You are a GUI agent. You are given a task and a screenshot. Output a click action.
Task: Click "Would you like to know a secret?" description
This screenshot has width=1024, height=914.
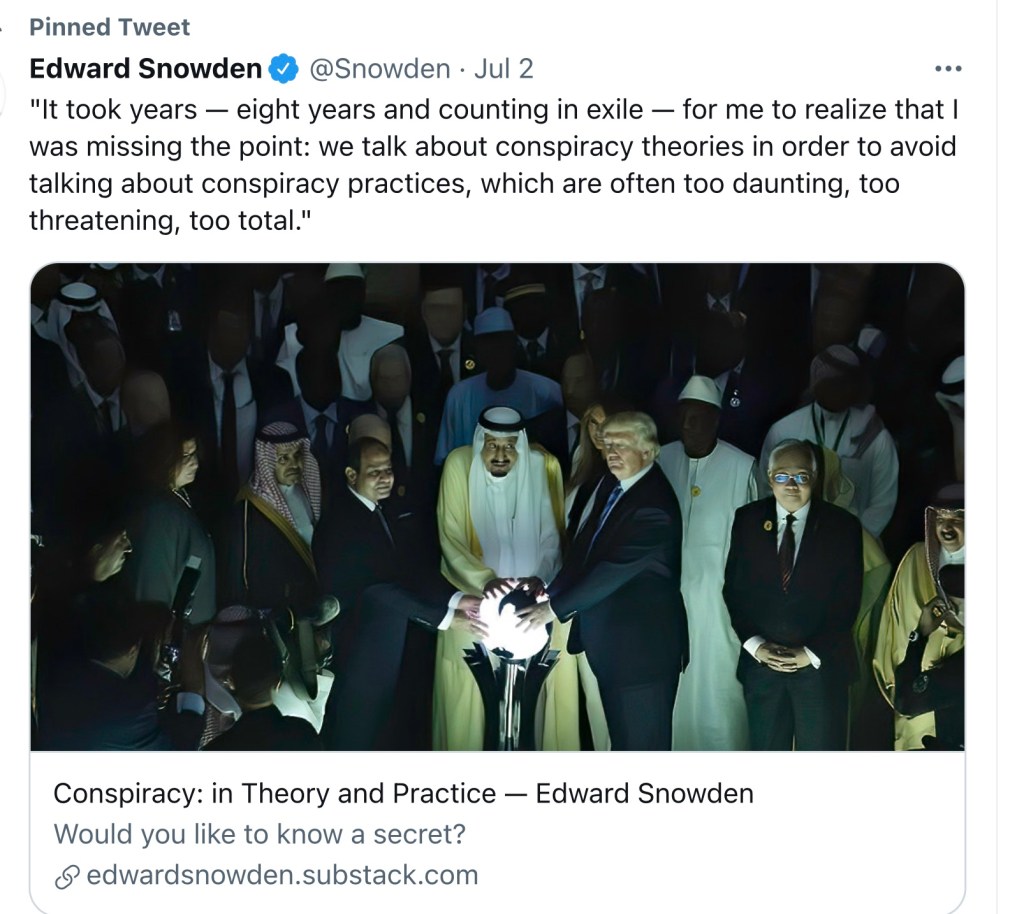click(x=259, y=833)
